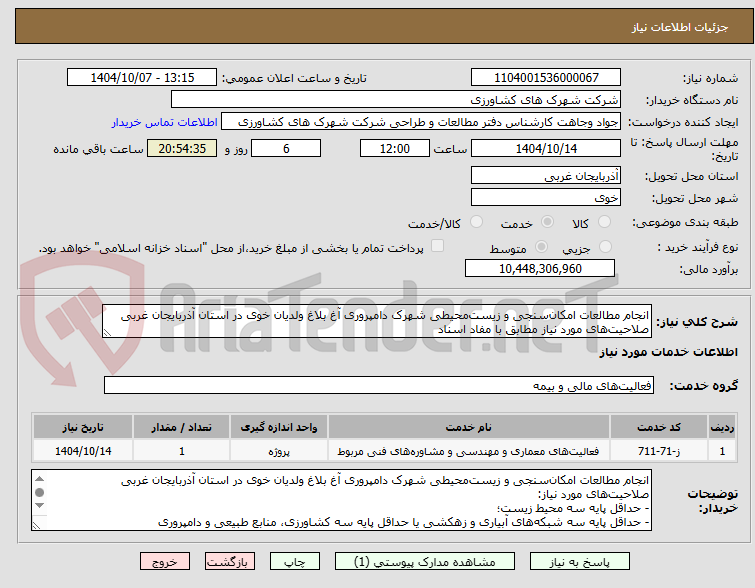755x588 pixels.
Task: Select the کالا radio button
Action: tap(604, 222)
